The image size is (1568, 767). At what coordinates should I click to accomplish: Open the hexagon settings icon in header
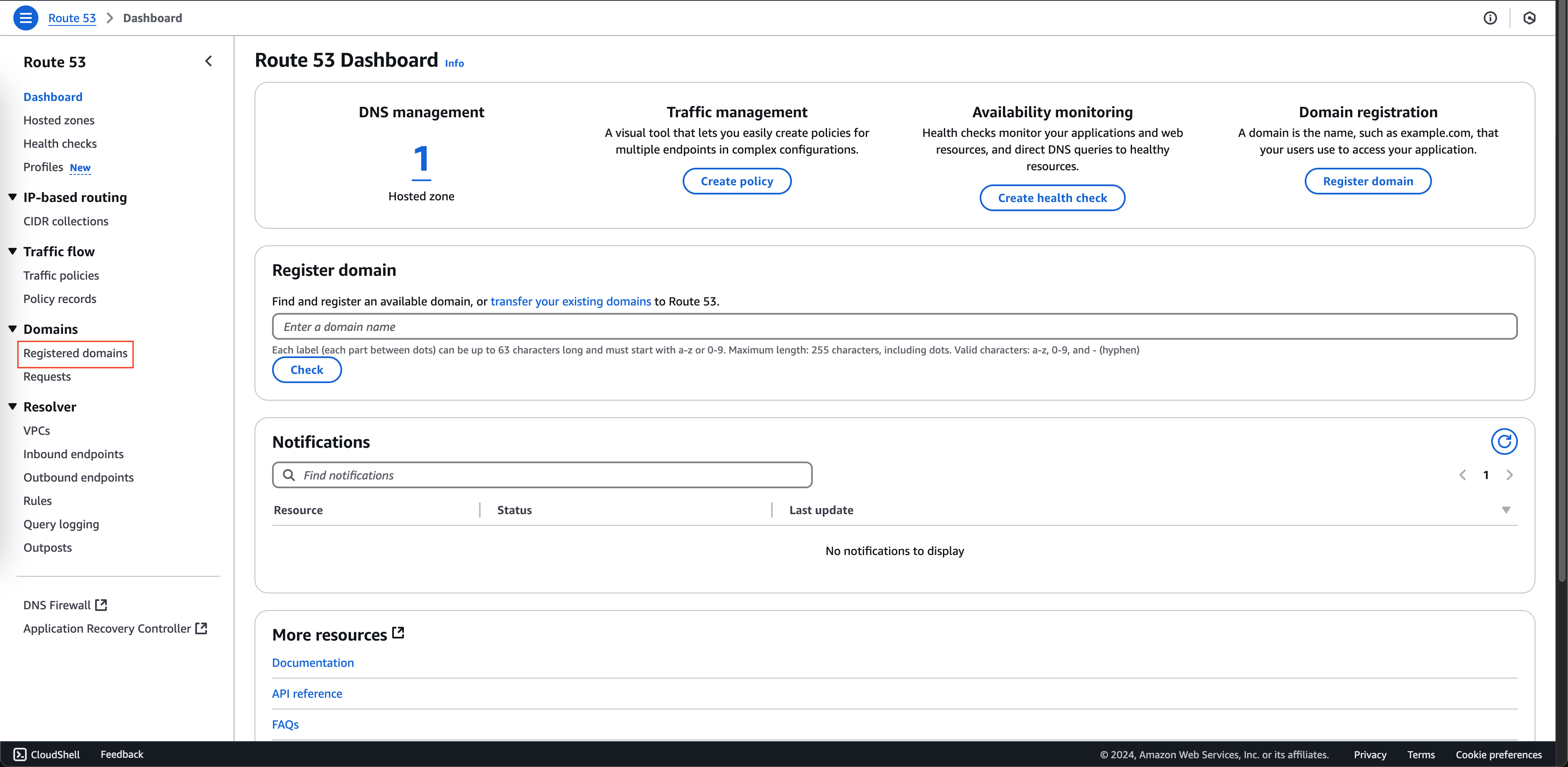[x=1529, y=18]
